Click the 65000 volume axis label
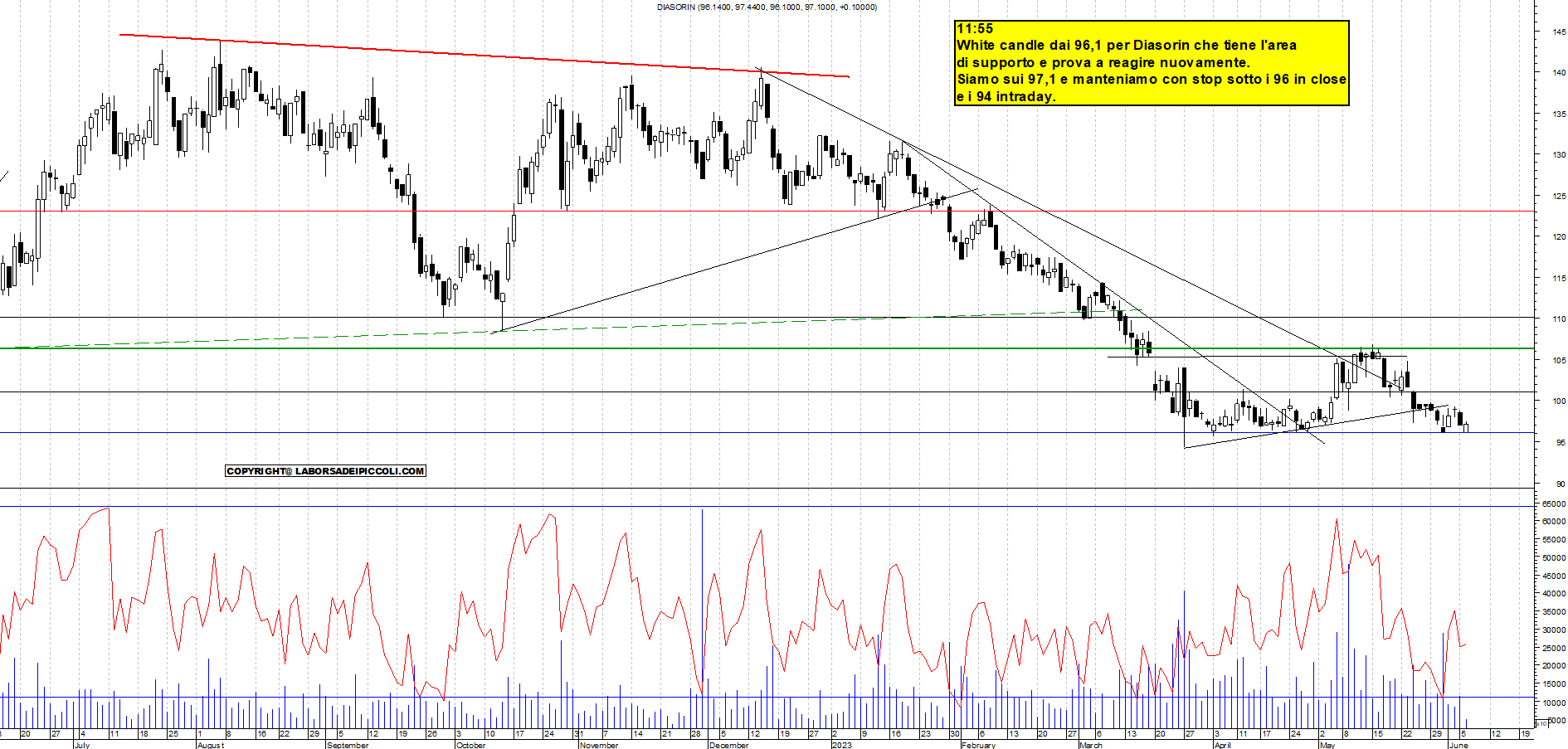1568x749 pixels. coord(1554,503)
